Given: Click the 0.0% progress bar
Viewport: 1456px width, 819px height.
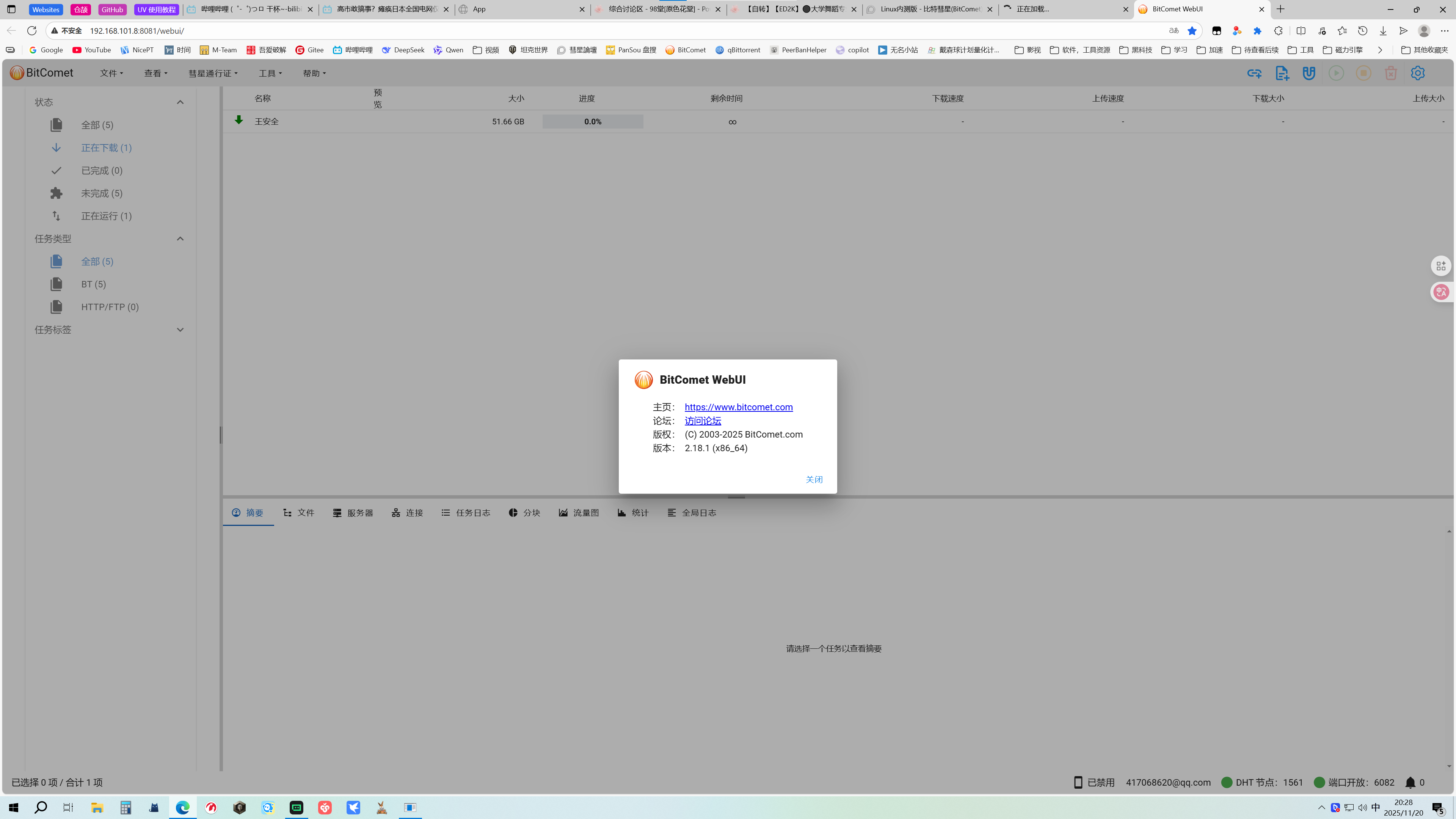Looking at the screenshot, I should (x=592, y=121).
